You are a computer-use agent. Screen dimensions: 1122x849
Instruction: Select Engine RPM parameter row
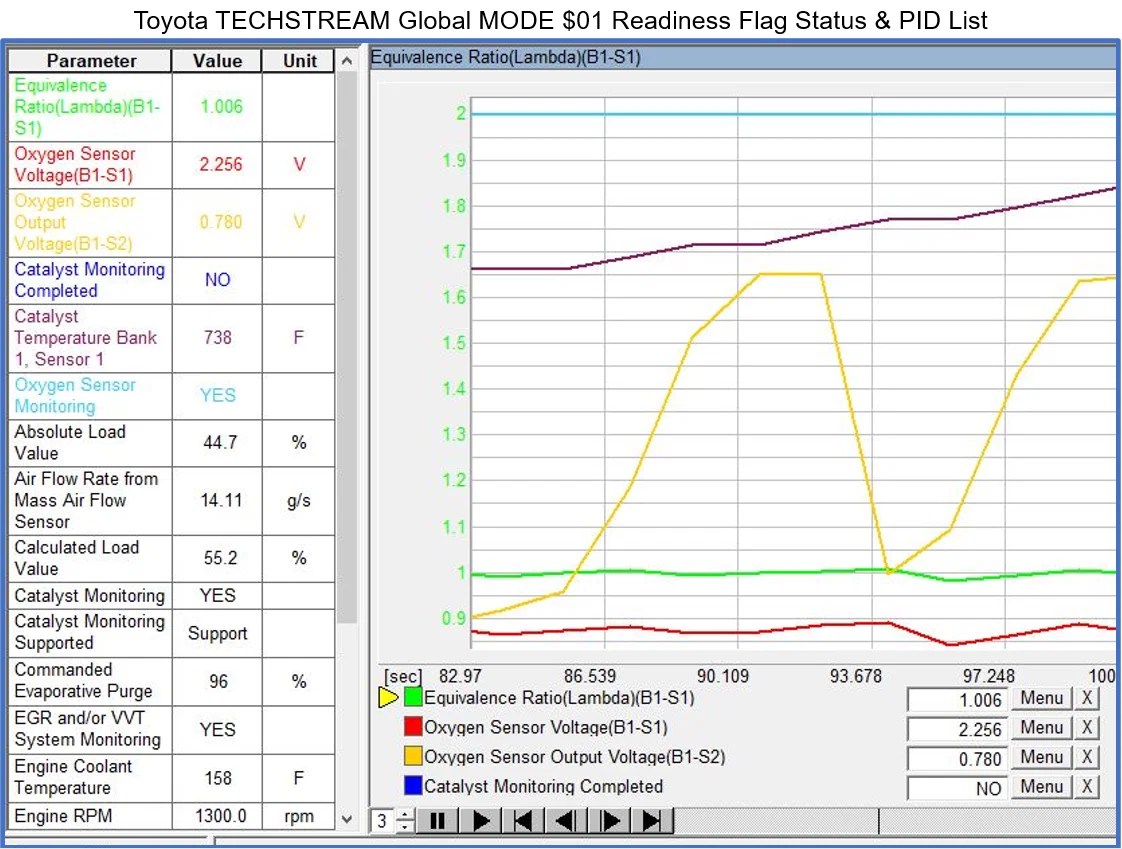(172, 817)
